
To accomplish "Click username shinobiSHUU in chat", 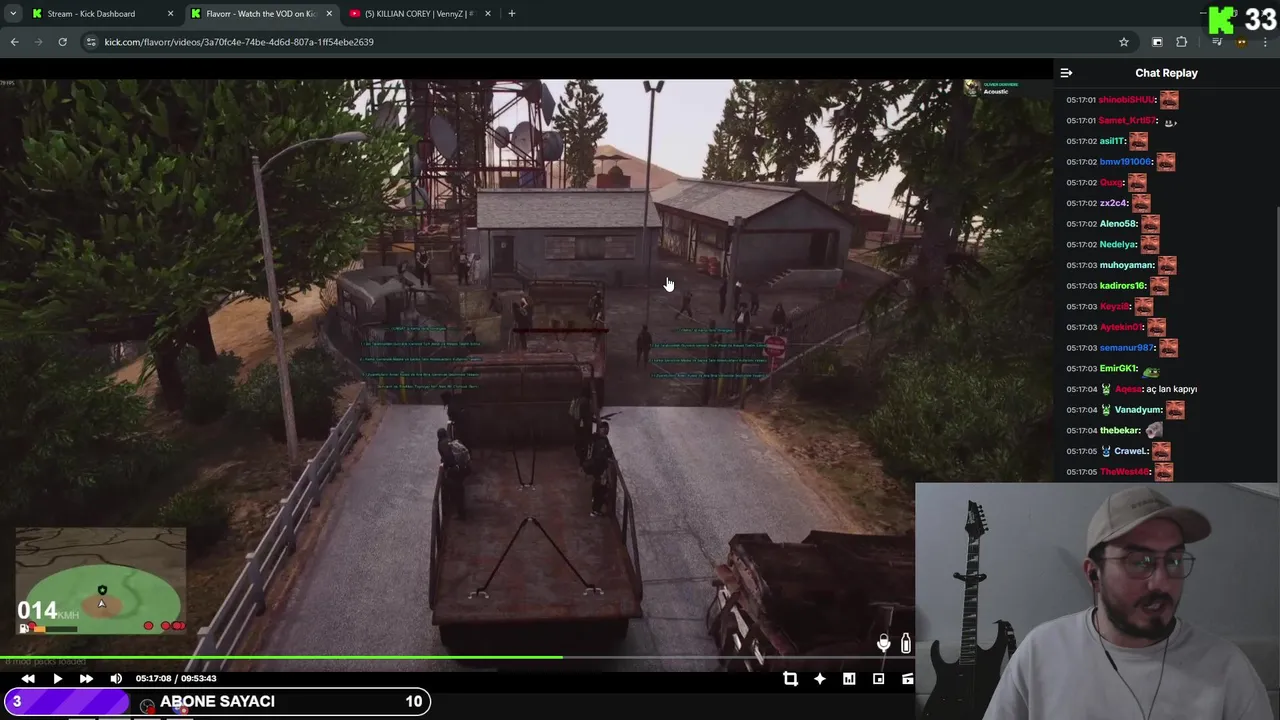I will (x=1126, y=100).
